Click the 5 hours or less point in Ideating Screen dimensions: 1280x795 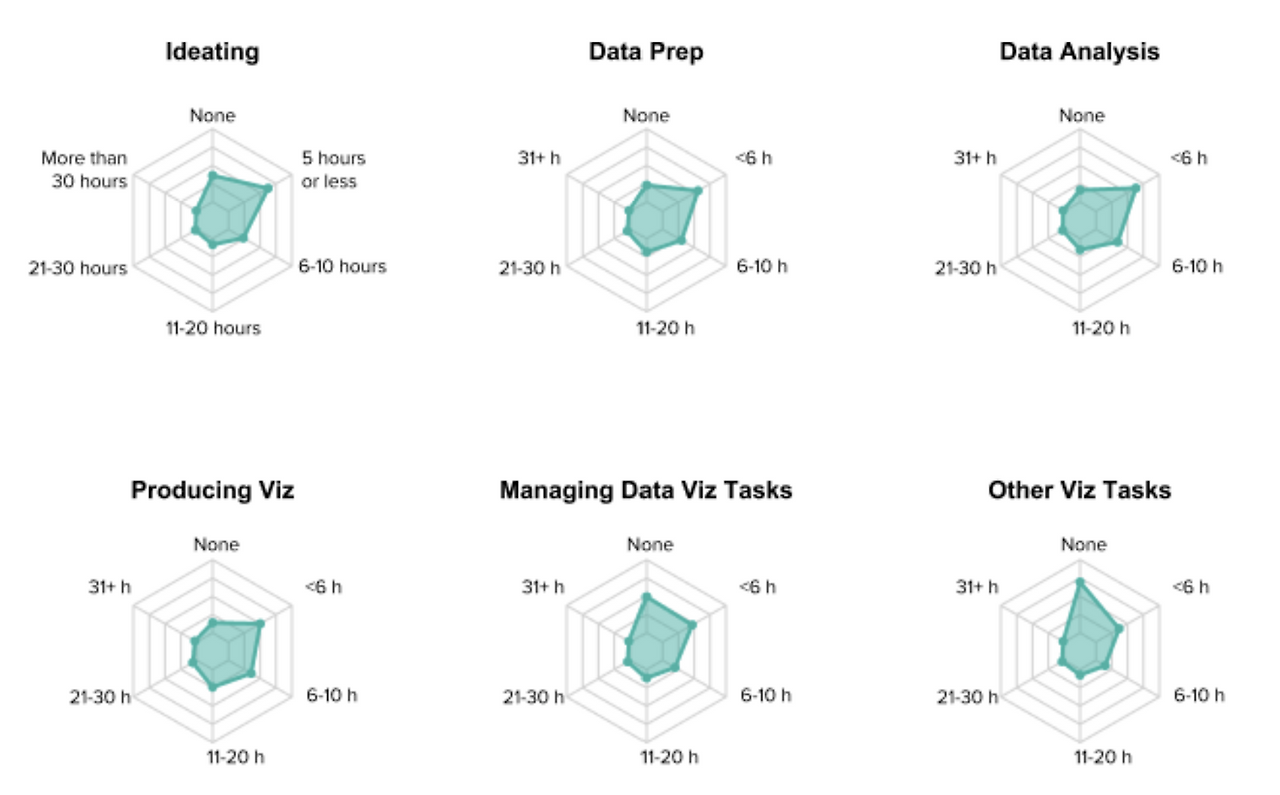[268, 188]
